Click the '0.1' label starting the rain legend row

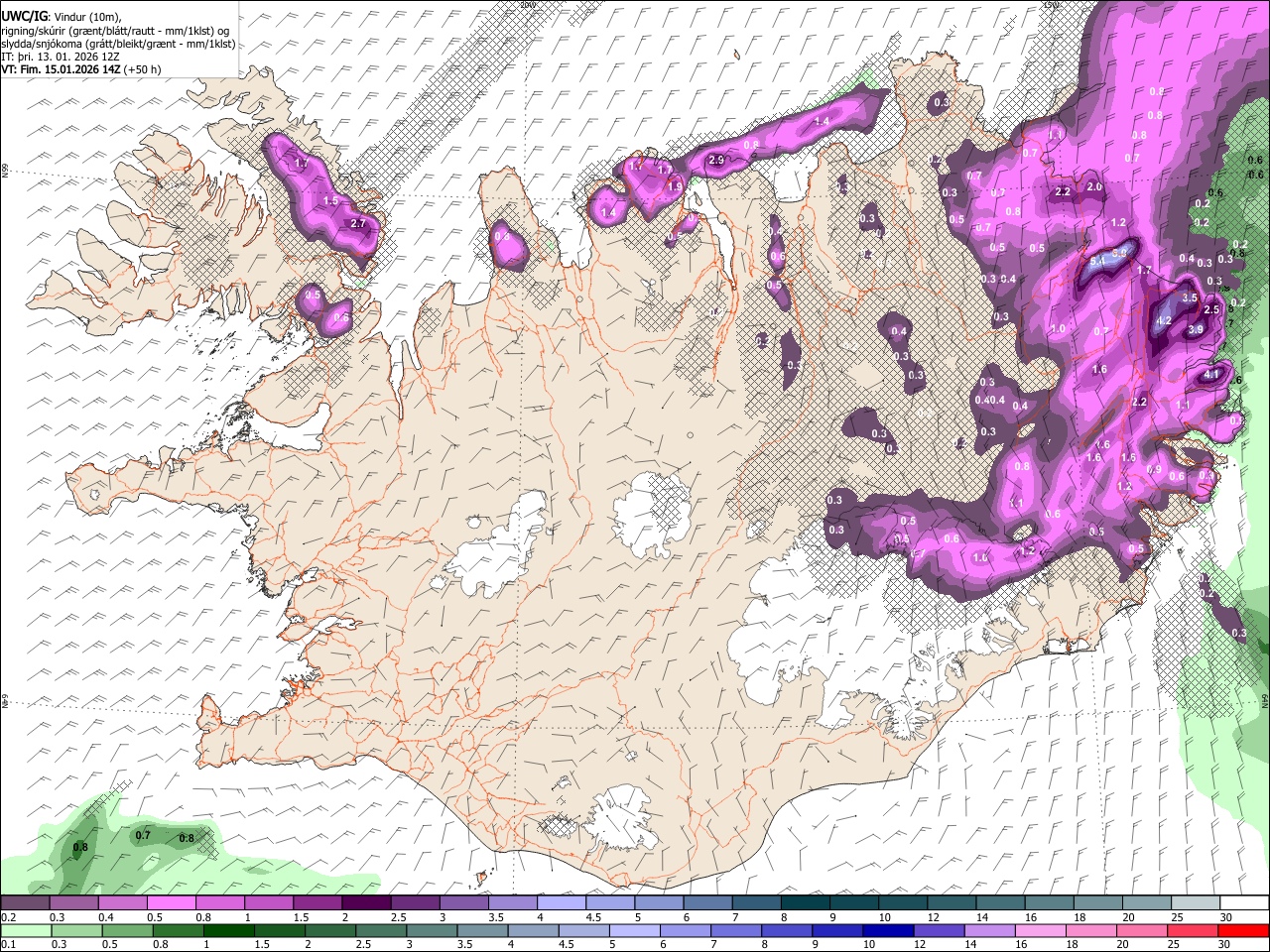(9, 944)
